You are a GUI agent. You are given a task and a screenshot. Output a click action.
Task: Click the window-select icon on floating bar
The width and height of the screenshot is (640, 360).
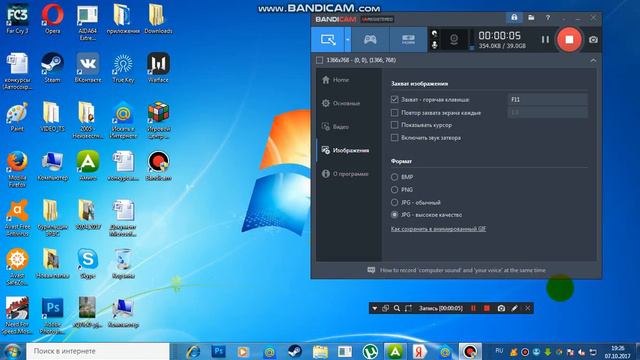tap(385, 309)
